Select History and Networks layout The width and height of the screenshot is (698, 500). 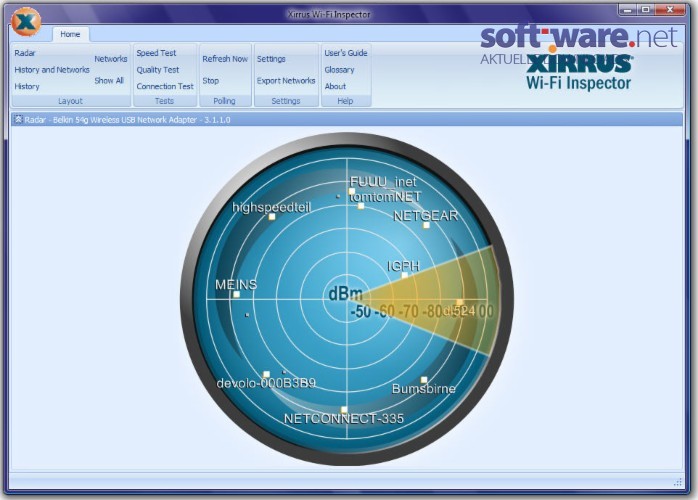tap(52, 70)
